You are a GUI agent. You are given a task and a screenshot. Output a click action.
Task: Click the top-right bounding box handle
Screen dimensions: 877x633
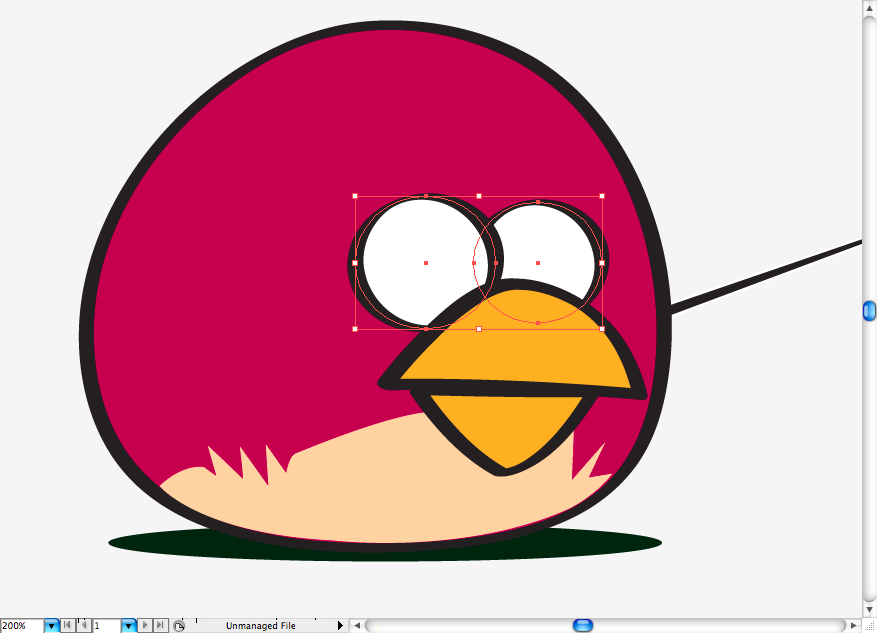coord(602,196)
